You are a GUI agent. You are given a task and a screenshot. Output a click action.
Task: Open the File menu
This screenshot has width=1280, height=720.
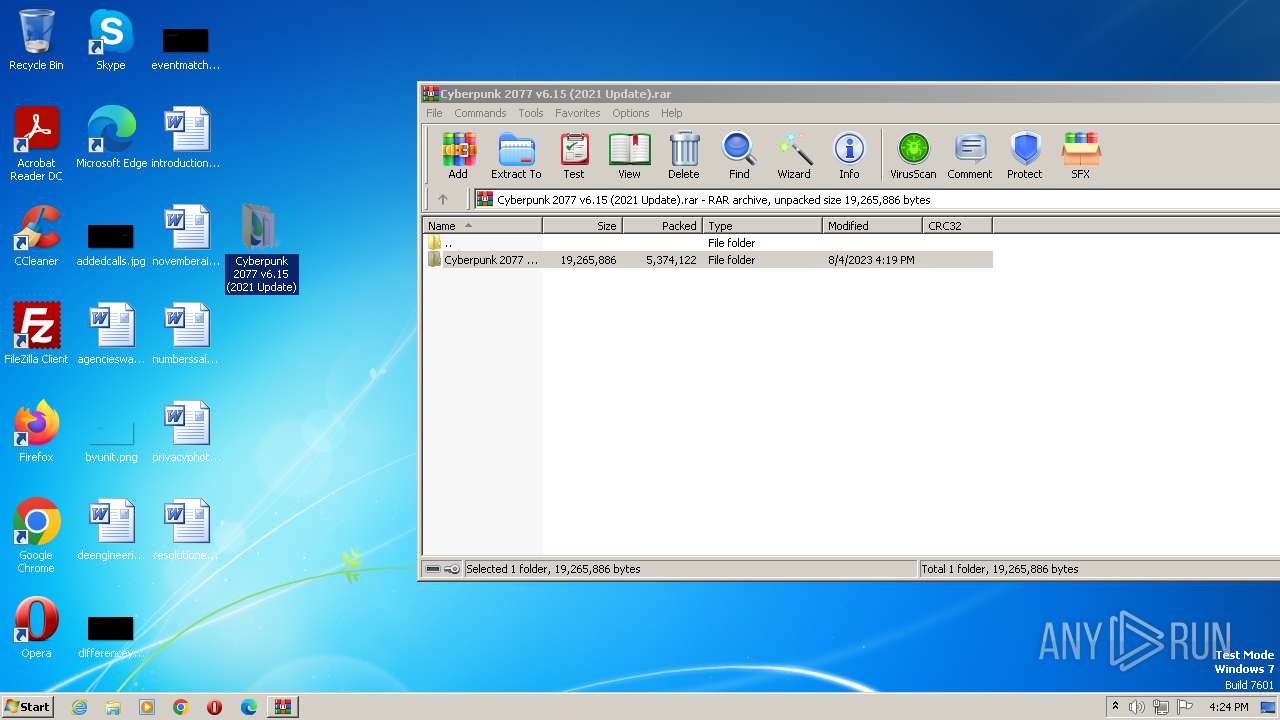pyautogui.click(x=434, y=113)
